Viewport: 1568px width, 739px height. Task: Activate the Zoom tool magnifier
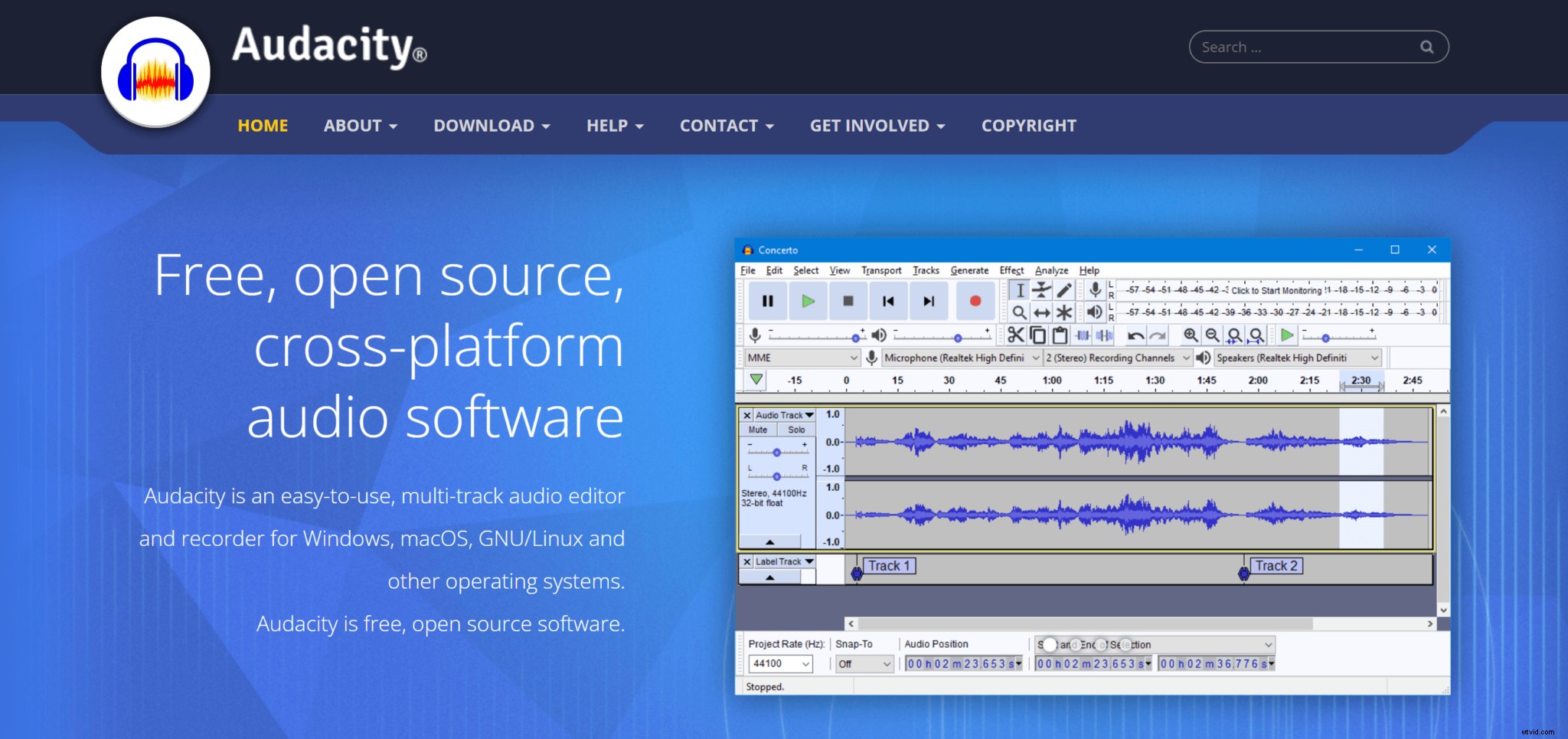click(x=1021, y=312)
